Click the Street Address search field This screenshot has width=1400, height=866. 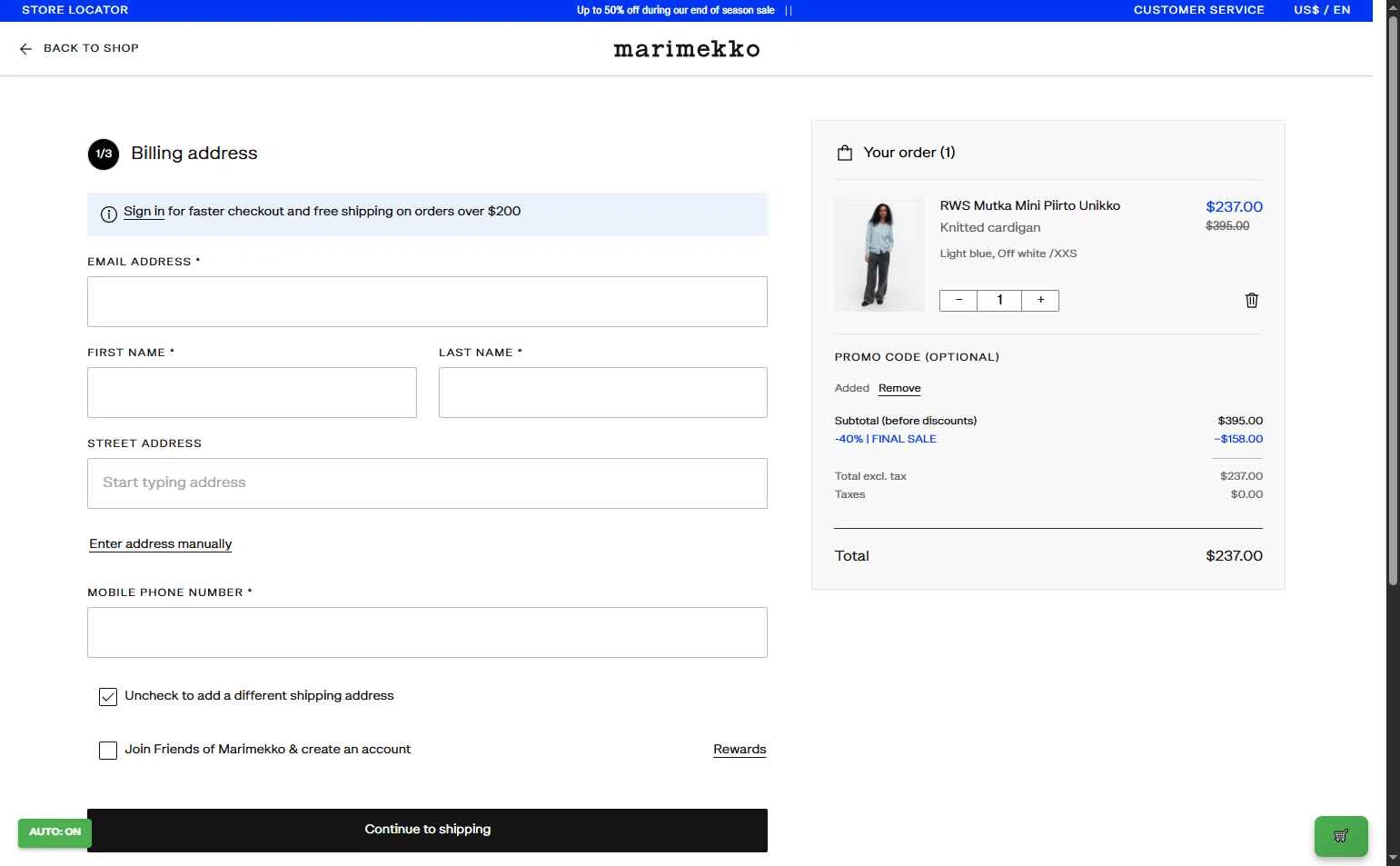[x=427, y=483]
